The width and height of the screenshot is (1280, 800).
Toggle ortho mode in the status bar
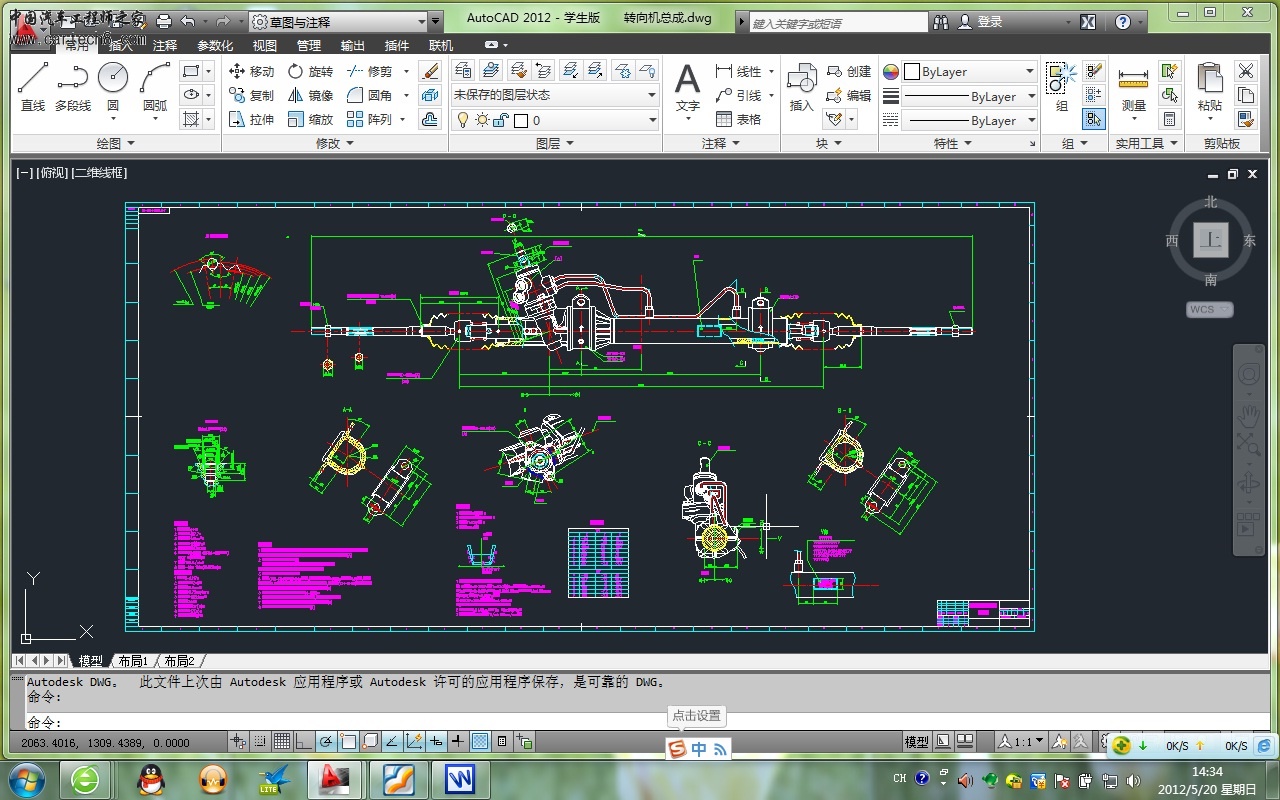(x=304, y=741)
